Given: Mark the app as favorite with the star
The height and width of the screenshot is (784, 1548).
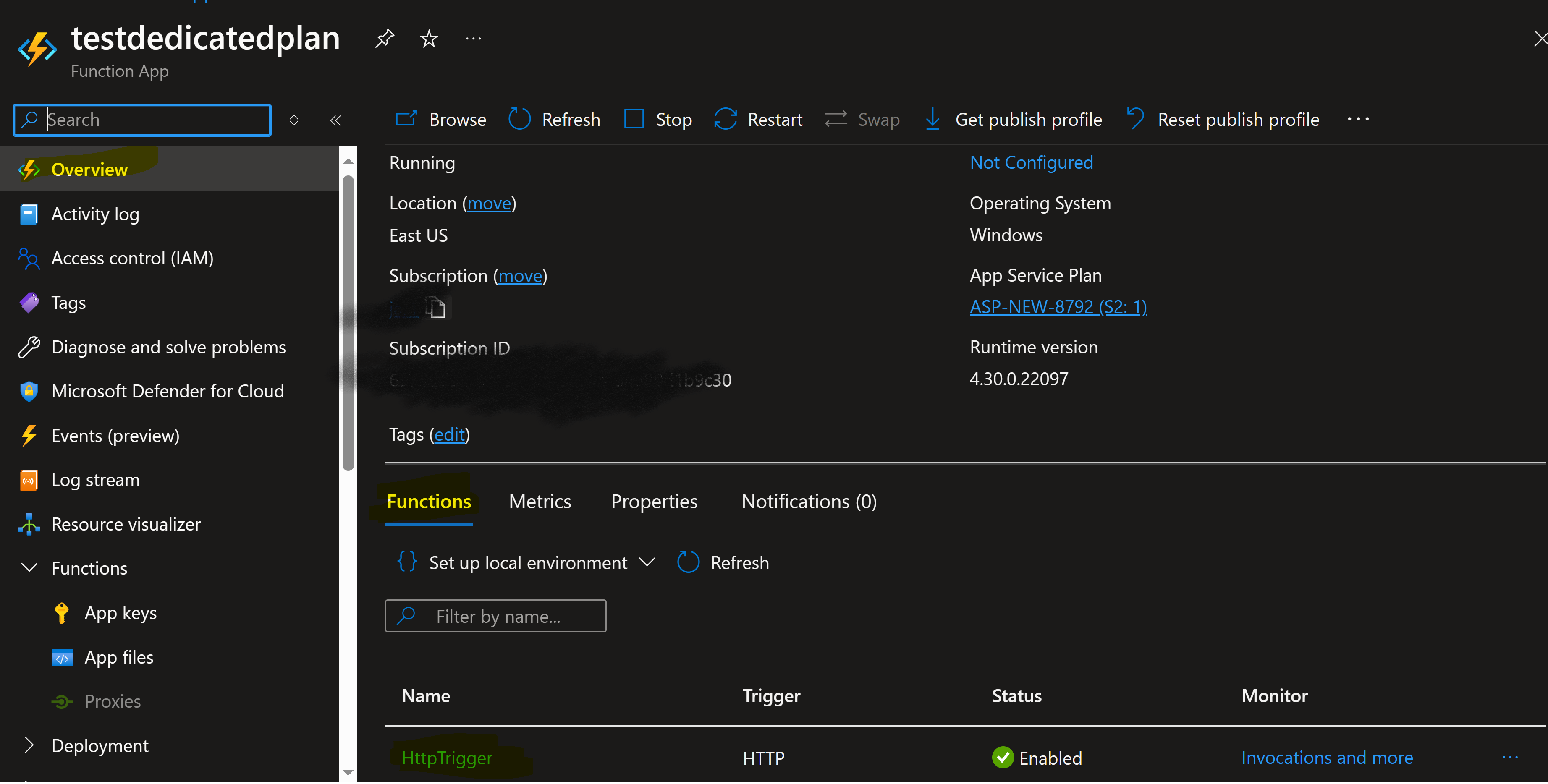Looking at the screenshot, I should pyautogui.click(x=429, y=39).
